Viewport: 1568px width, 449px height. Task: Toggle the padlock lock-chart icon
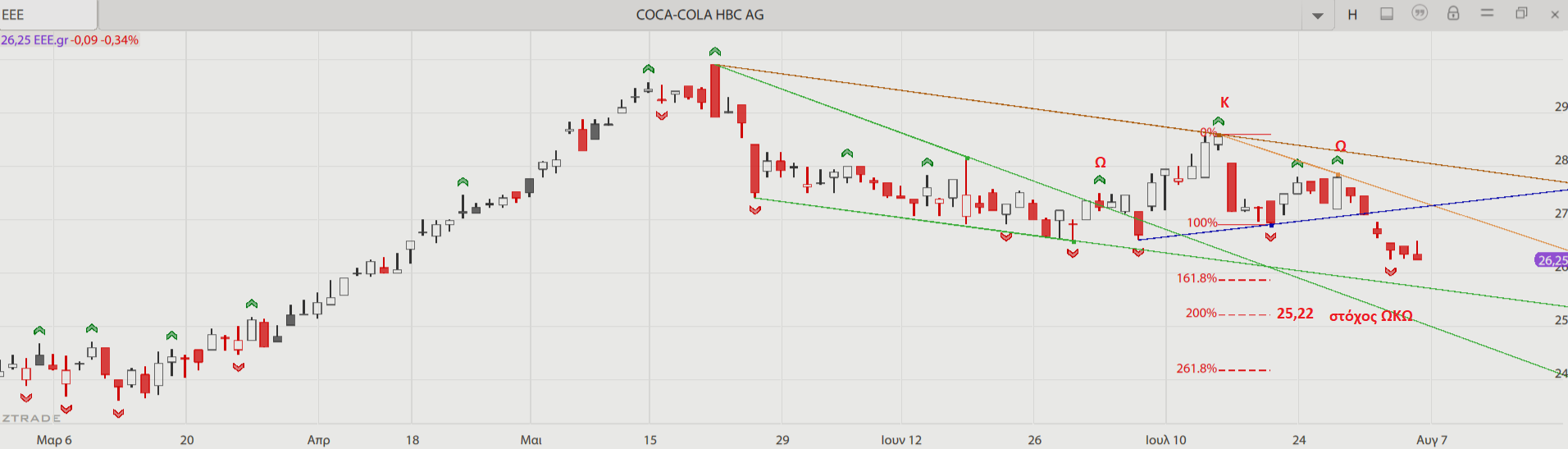(x=1453, y=13)
